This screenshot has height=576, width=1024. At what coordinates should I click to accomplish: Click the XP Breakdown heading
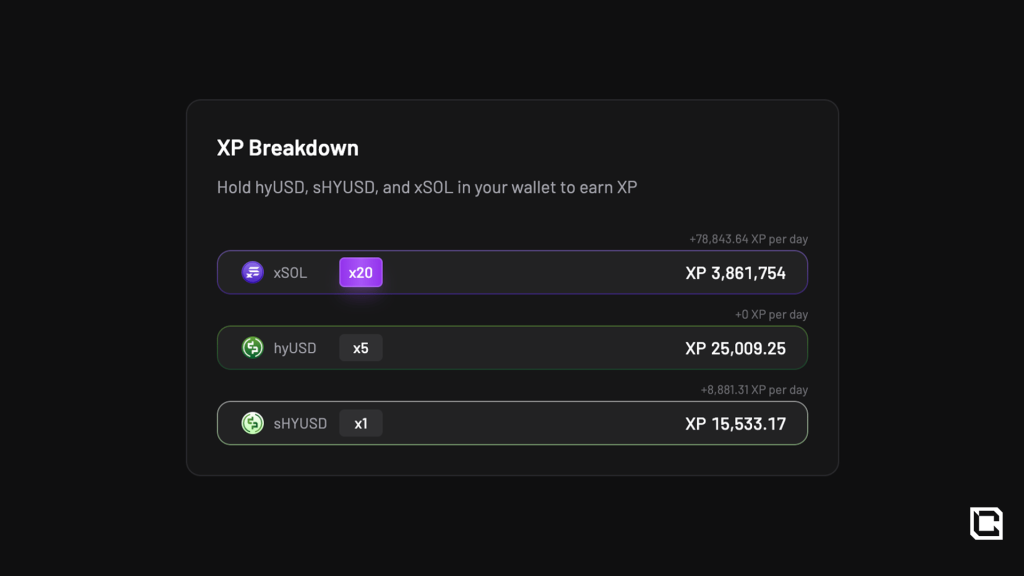(288, 148)
